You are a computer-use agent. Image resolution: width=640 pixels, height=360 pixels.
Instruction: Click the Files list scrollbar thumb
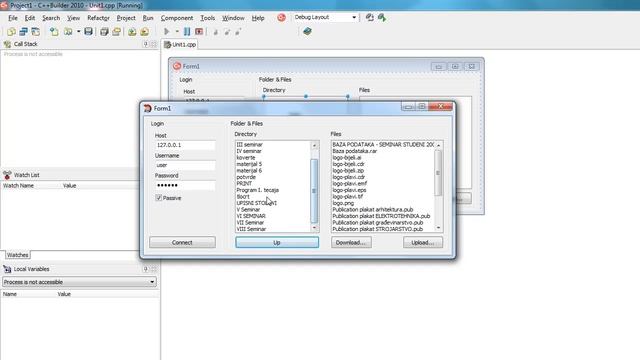[x=438, y=173]
